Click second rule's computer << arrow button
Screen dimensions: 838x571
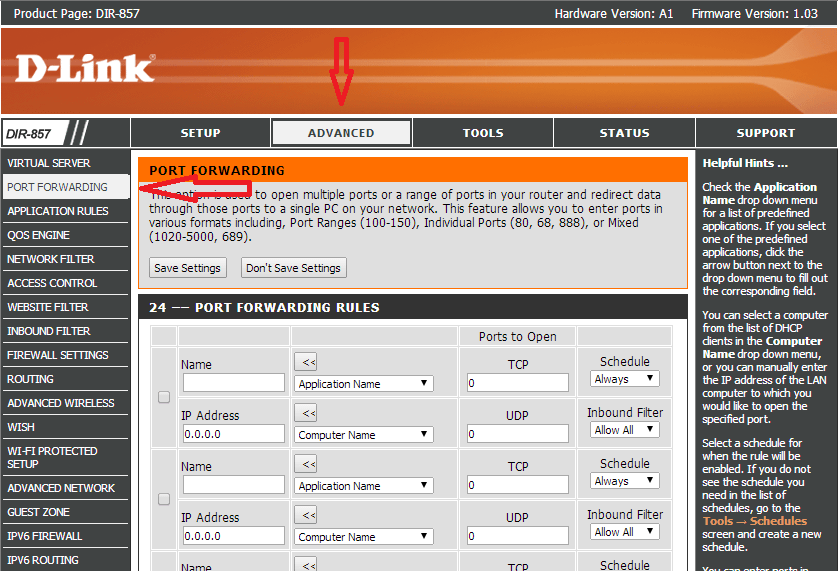(306, 515)
